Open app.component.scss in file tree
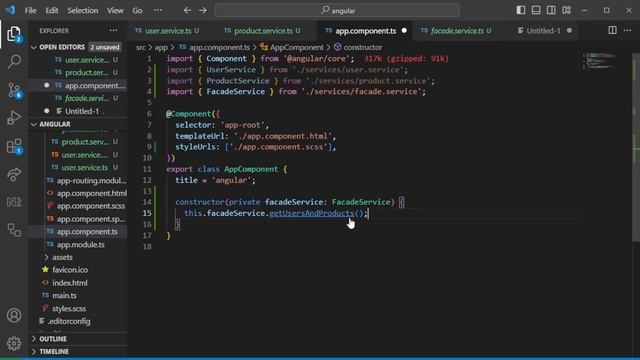The height and width of the screenshot is (360, 640). [x=91, y=206]
